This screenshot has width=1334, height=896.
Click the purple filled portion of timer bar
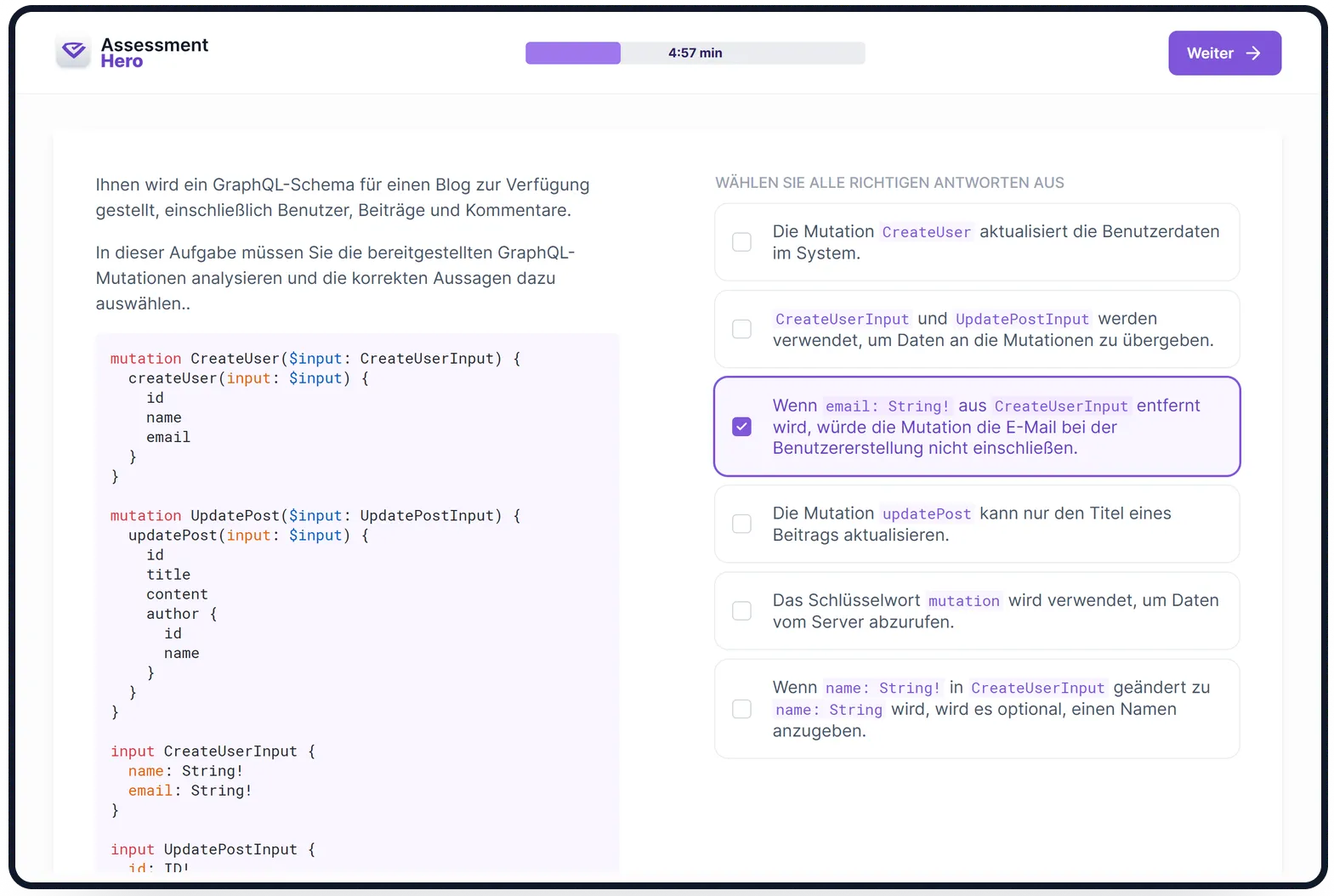click(x=572, y=53)
